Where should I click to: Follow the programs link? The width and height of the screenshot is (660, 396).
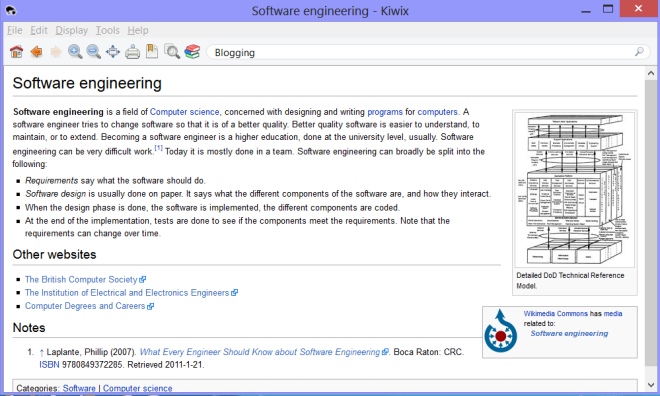click(x=385, y=112)
